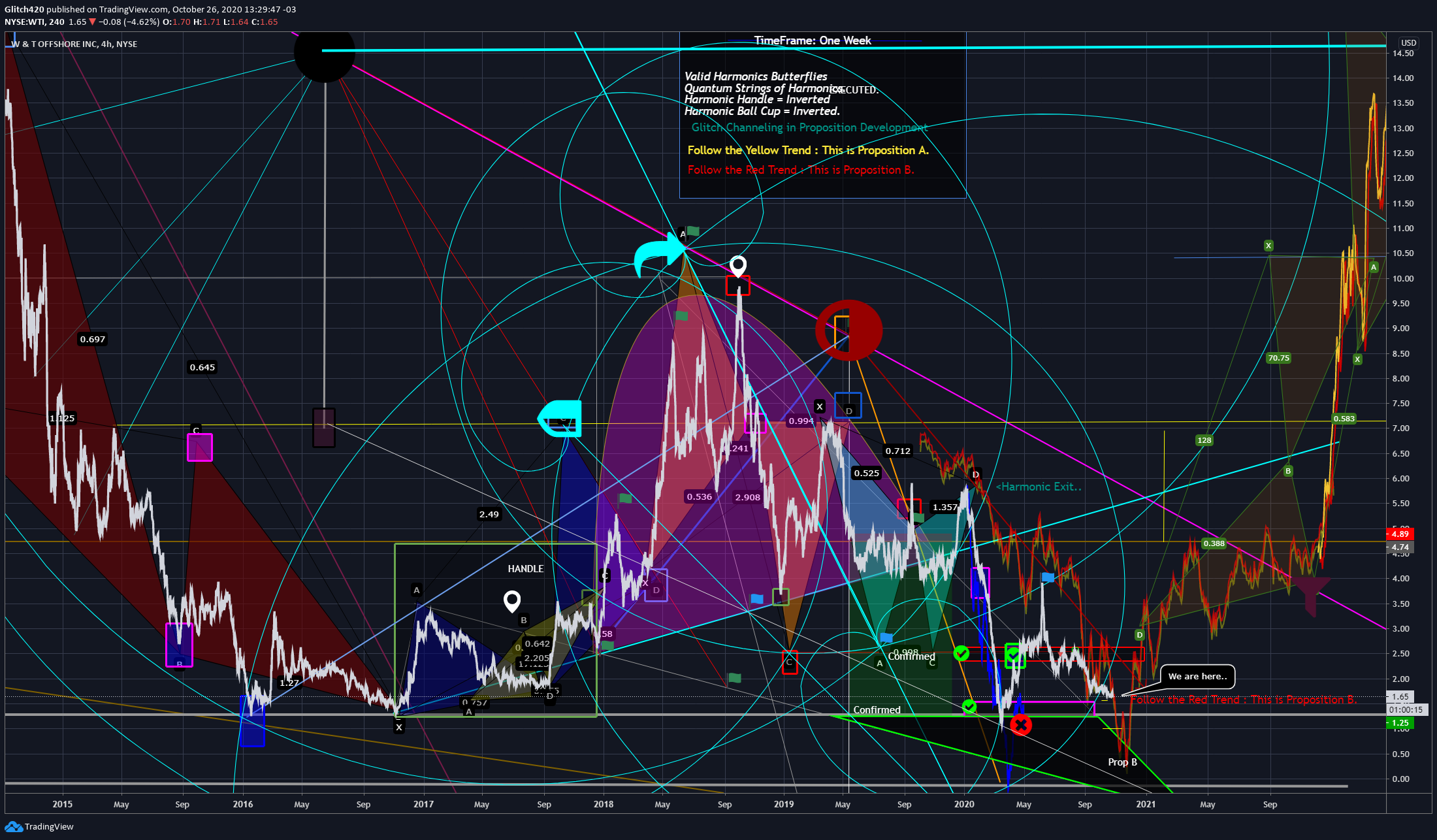Select the 'Valid Harmonics Butterflies' note
1437x840 pixels.
[756, 76]
